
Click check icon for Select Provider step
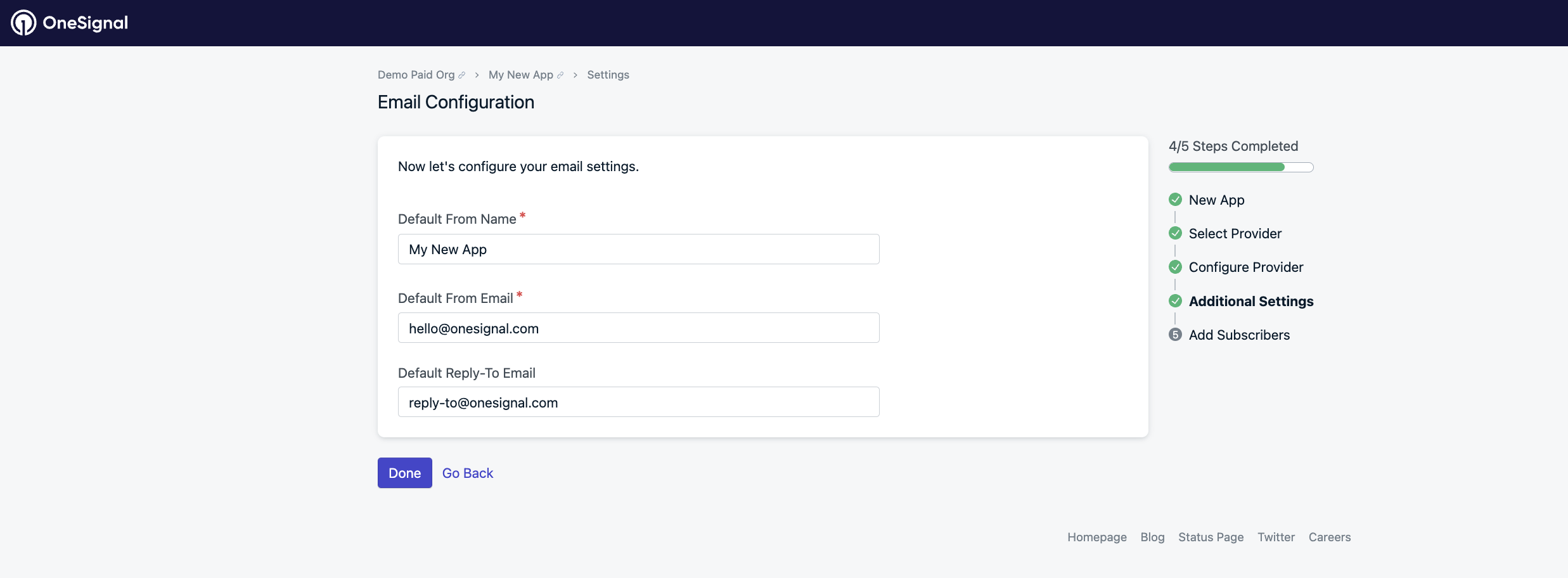coord(1175,233)
